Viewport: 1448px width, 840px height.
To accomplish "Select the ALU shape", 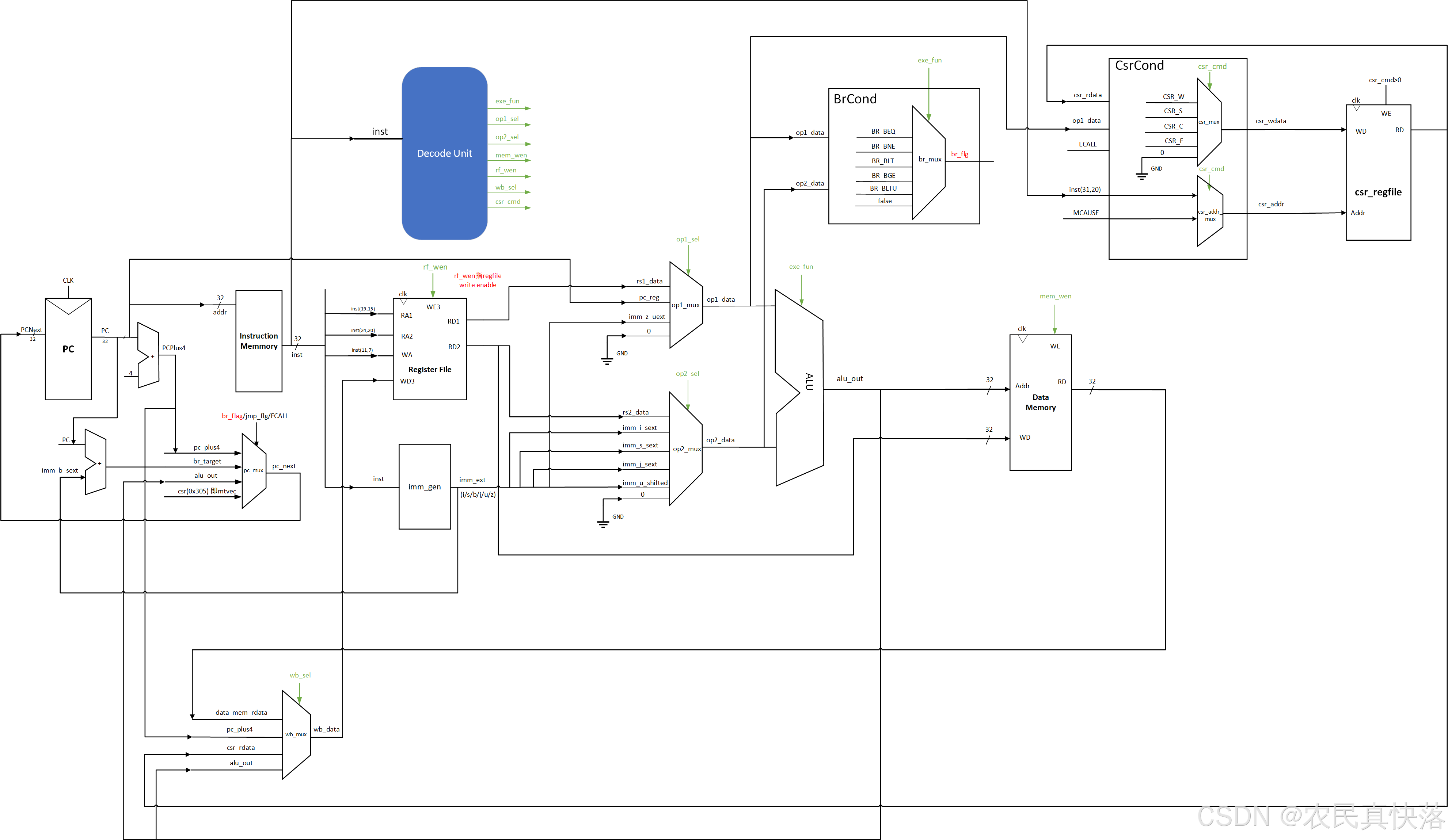I will coord(799,387).
